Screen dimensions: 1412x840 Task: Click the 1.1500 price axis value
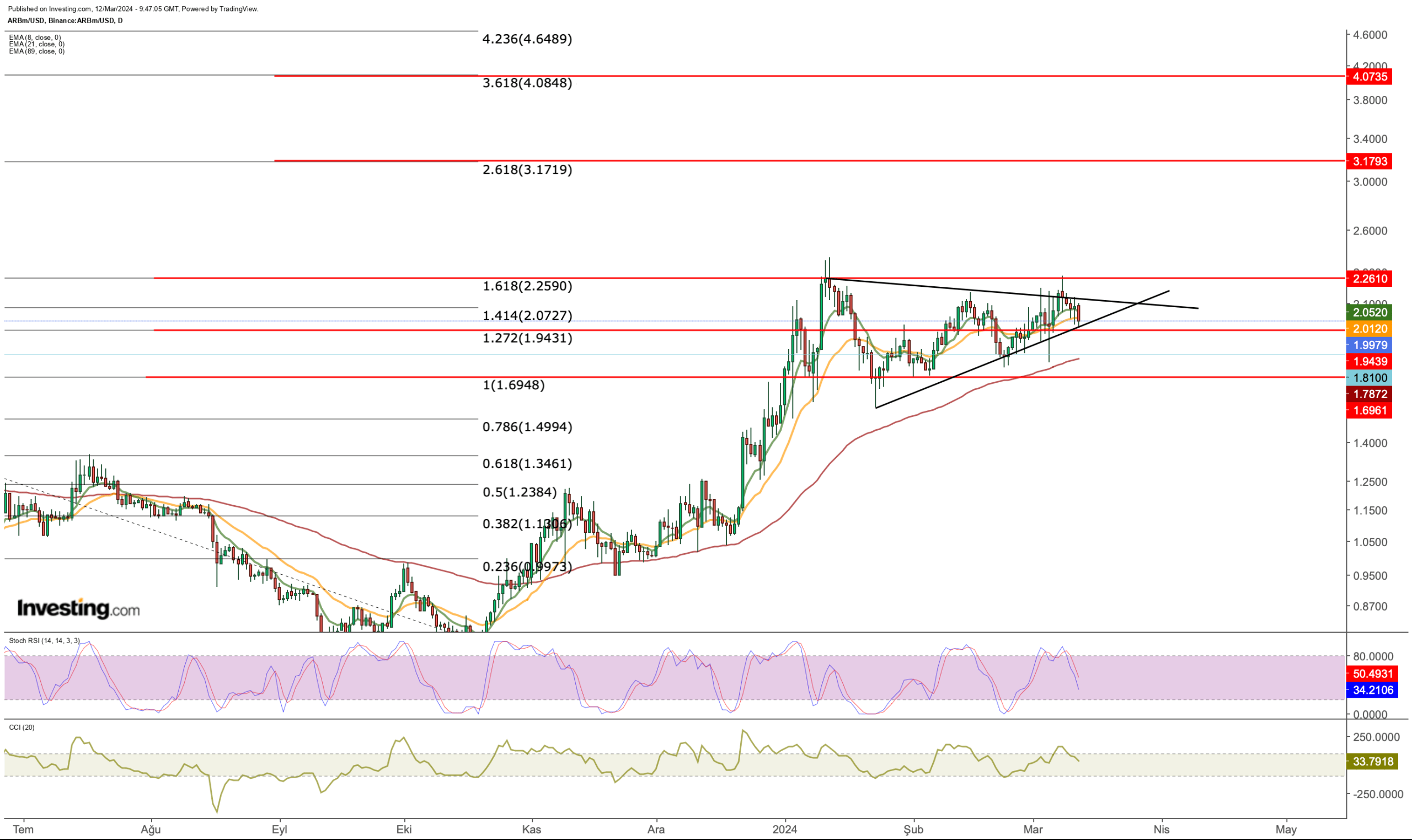(1370, 511)
